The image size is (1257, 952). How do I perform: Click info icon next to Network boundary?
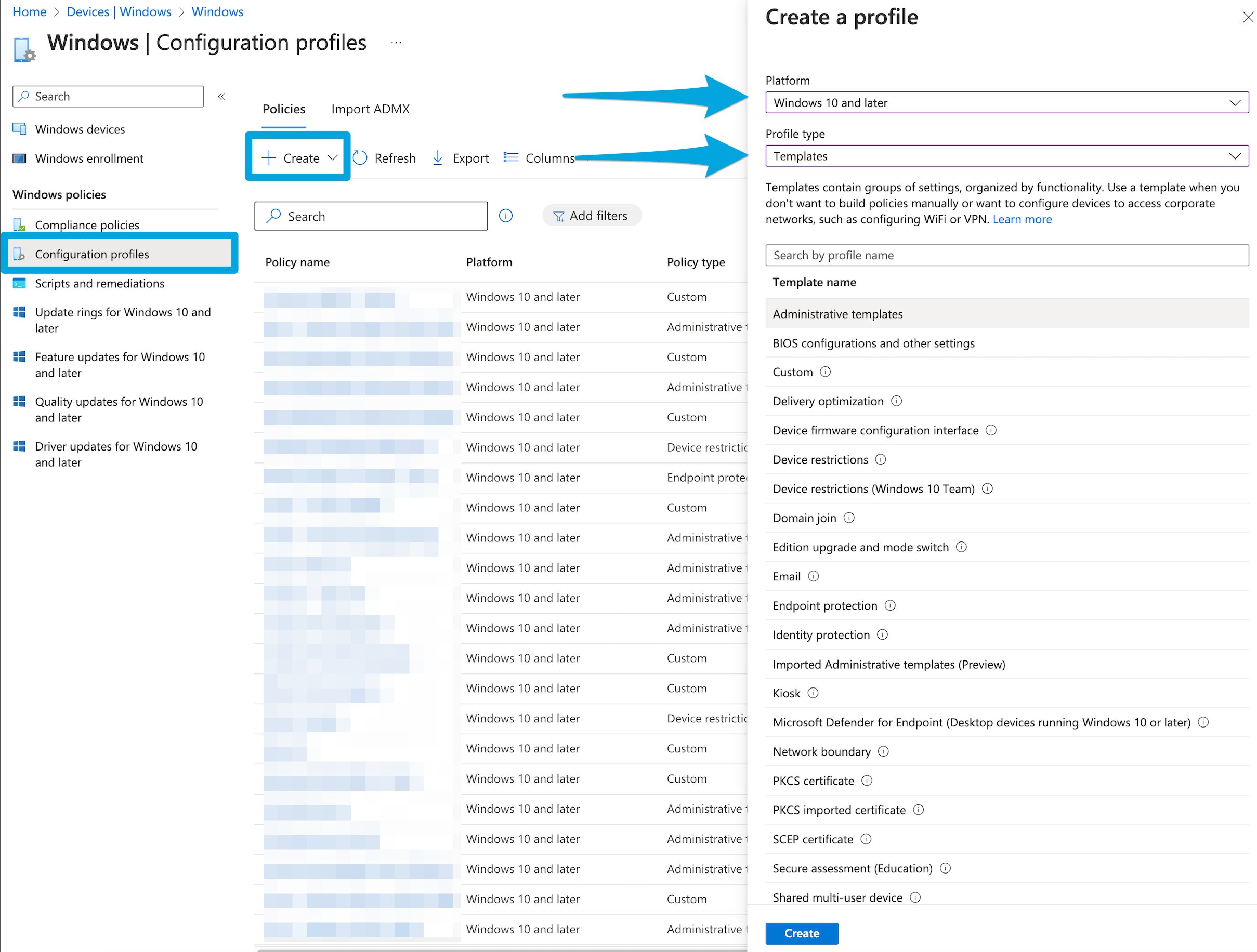pos(884,751)
